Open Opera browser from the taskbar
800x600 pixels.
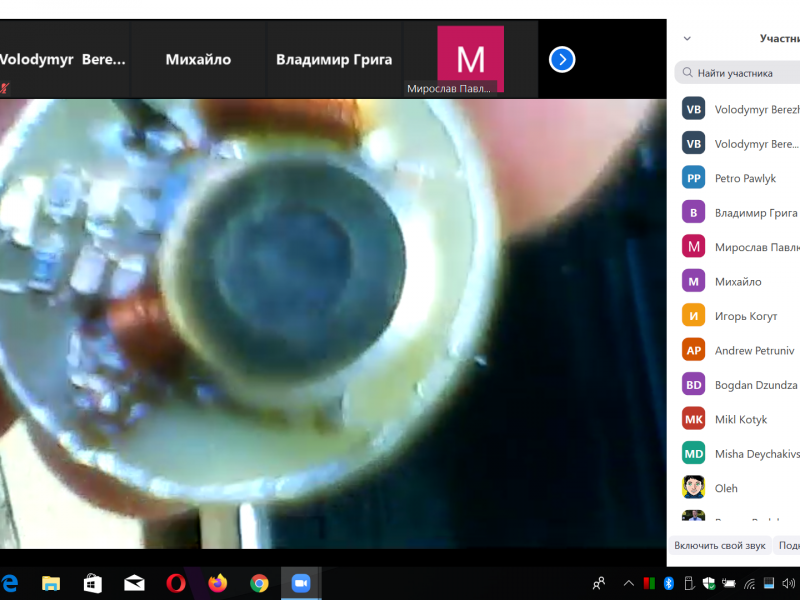[x=176, y=583]
